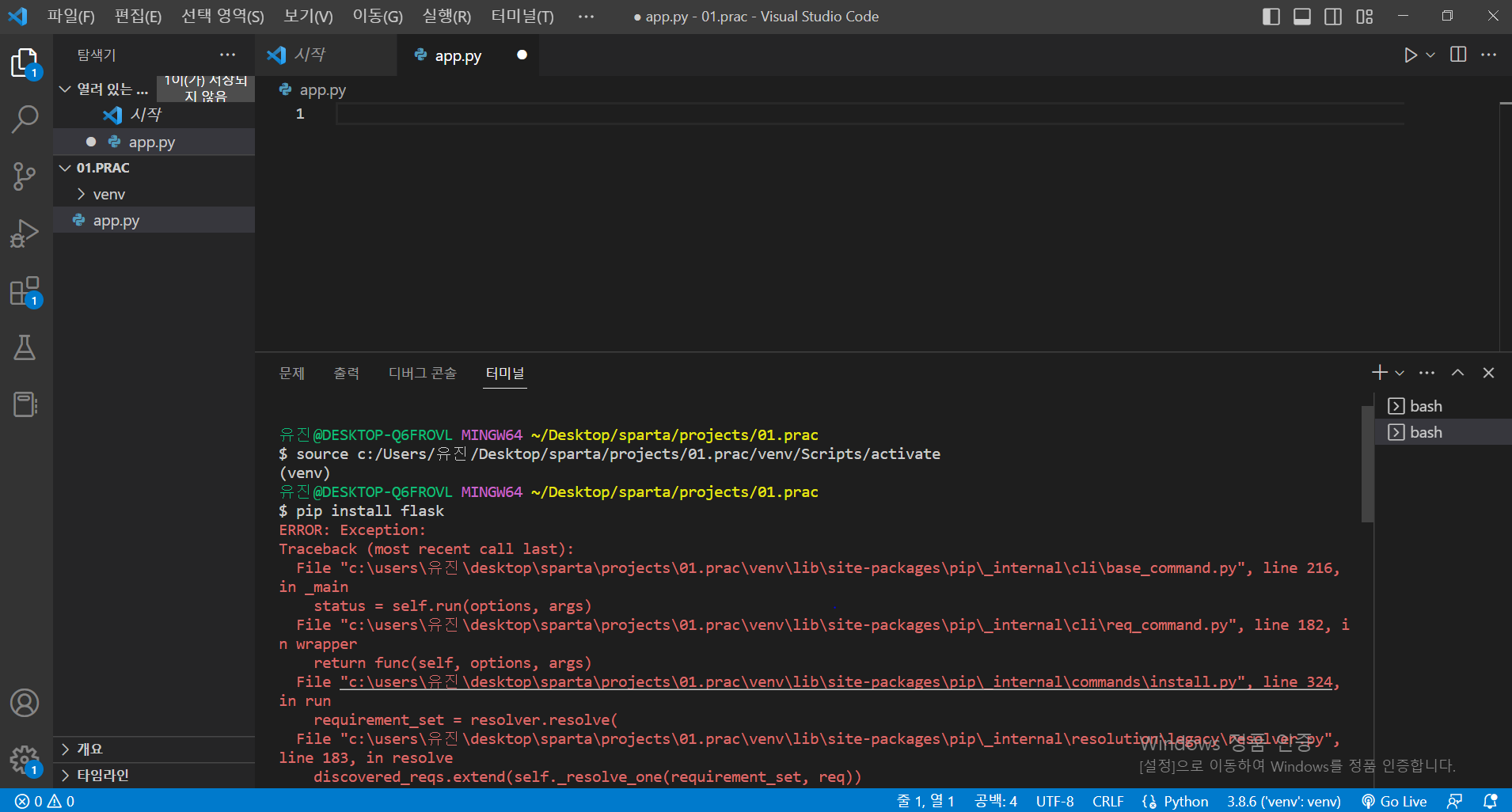Open the Source Control view
This screenshot has width=1512, height=812.
coord(25,176)
